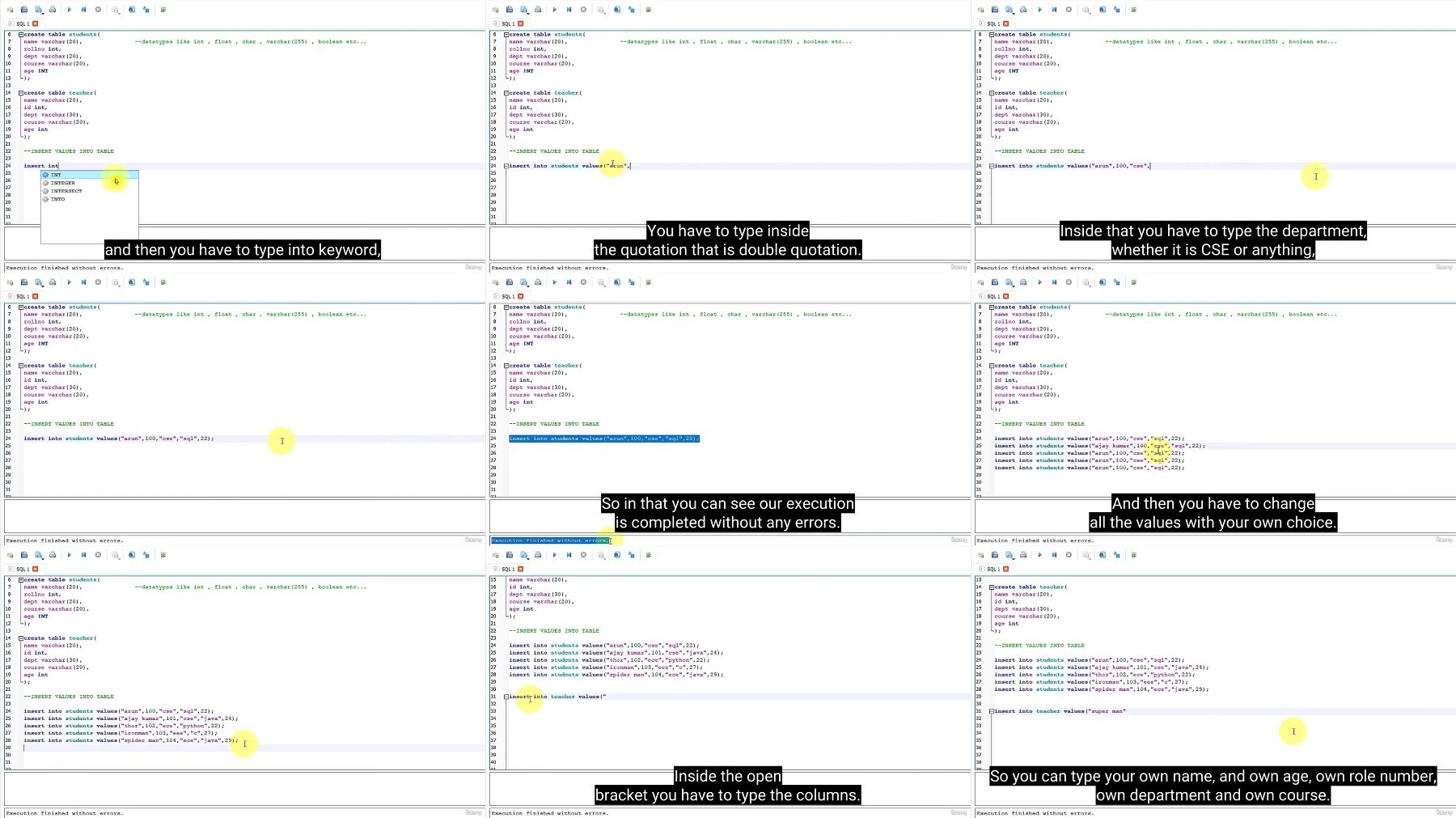Screen dimensions: 1456x818
Task: Click Comment block icon in 'CSE or anything' frame
Action: (x=1133, y=10)
